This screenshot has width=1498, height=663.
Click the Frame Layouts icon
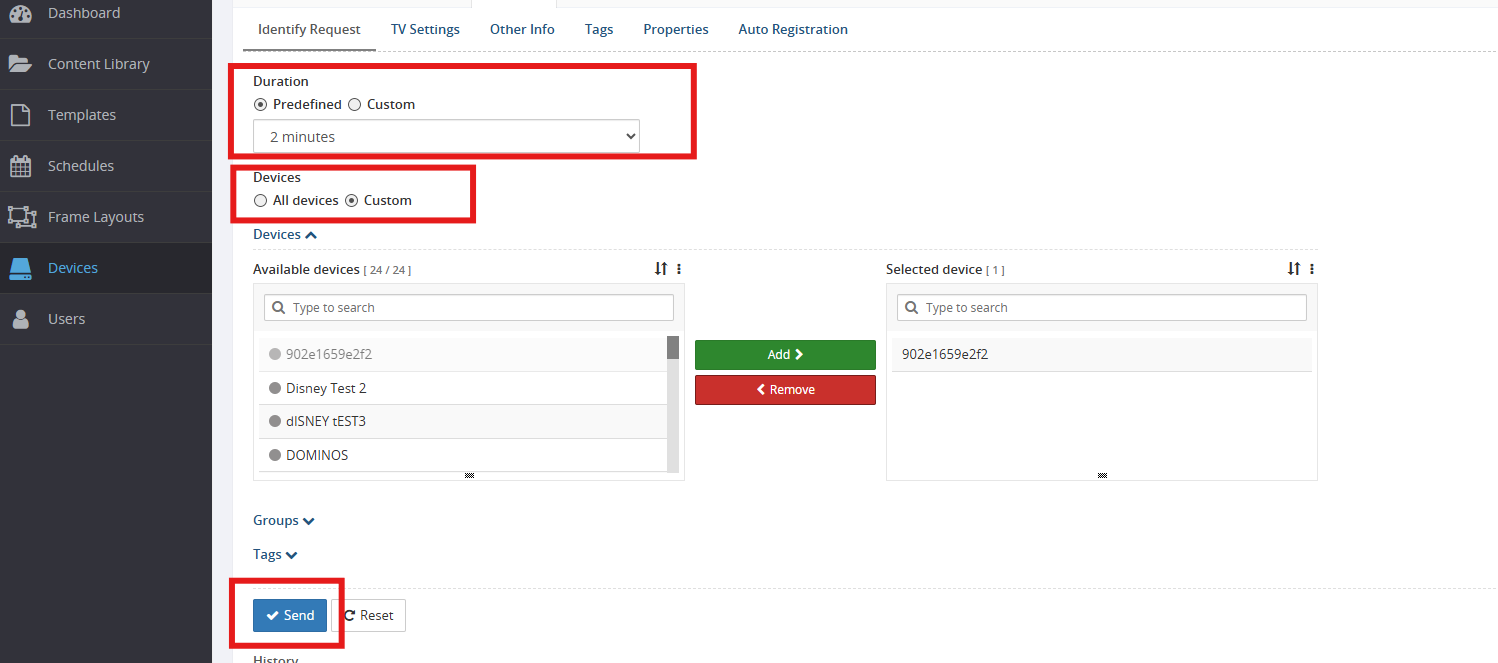(x=20, y=217)
